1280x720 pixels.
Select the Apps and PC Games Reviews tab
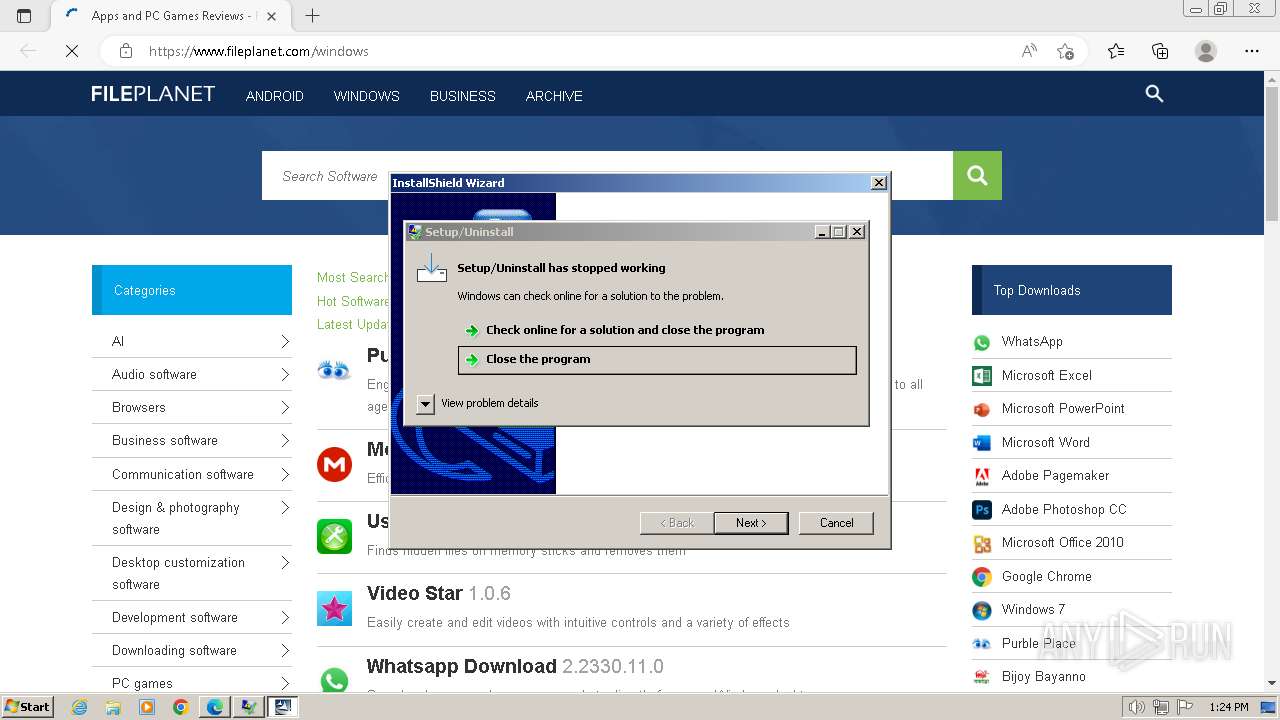coord(170,15)
